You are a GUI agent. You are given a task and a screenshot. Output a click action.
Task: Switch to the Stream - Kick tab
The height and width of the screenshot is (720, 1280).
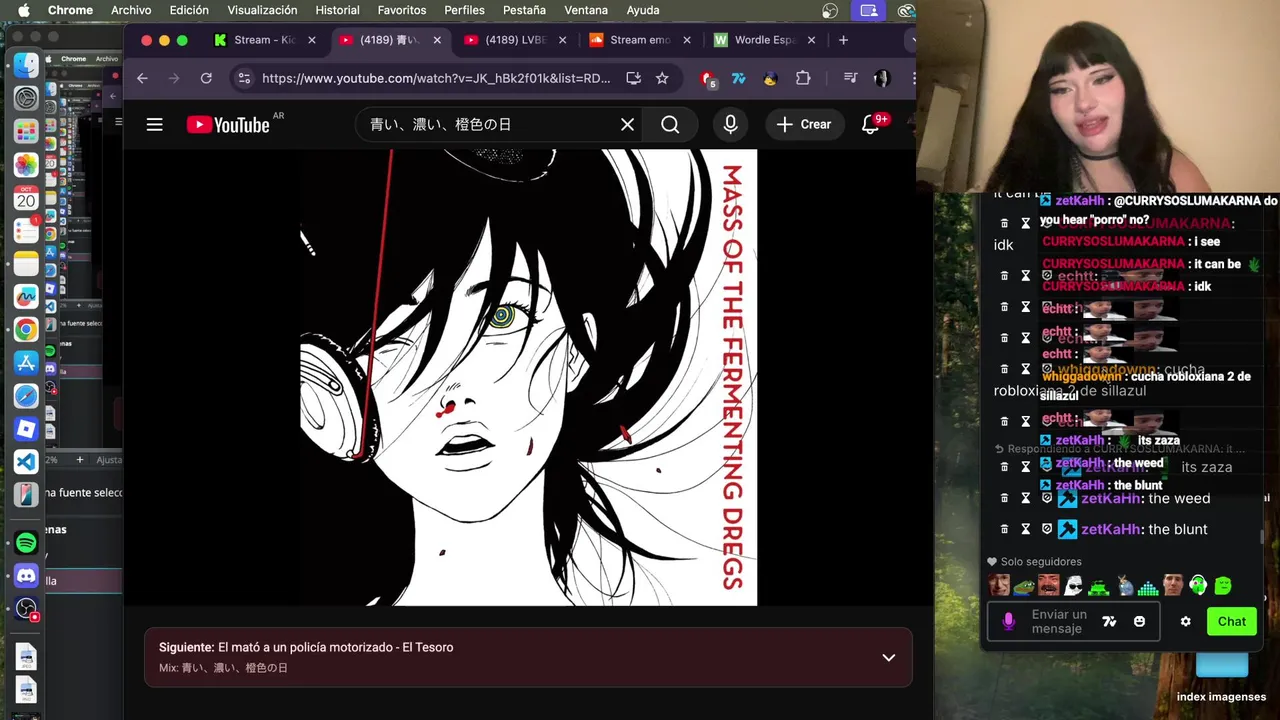pyautogui.click(x=264, y=40)
